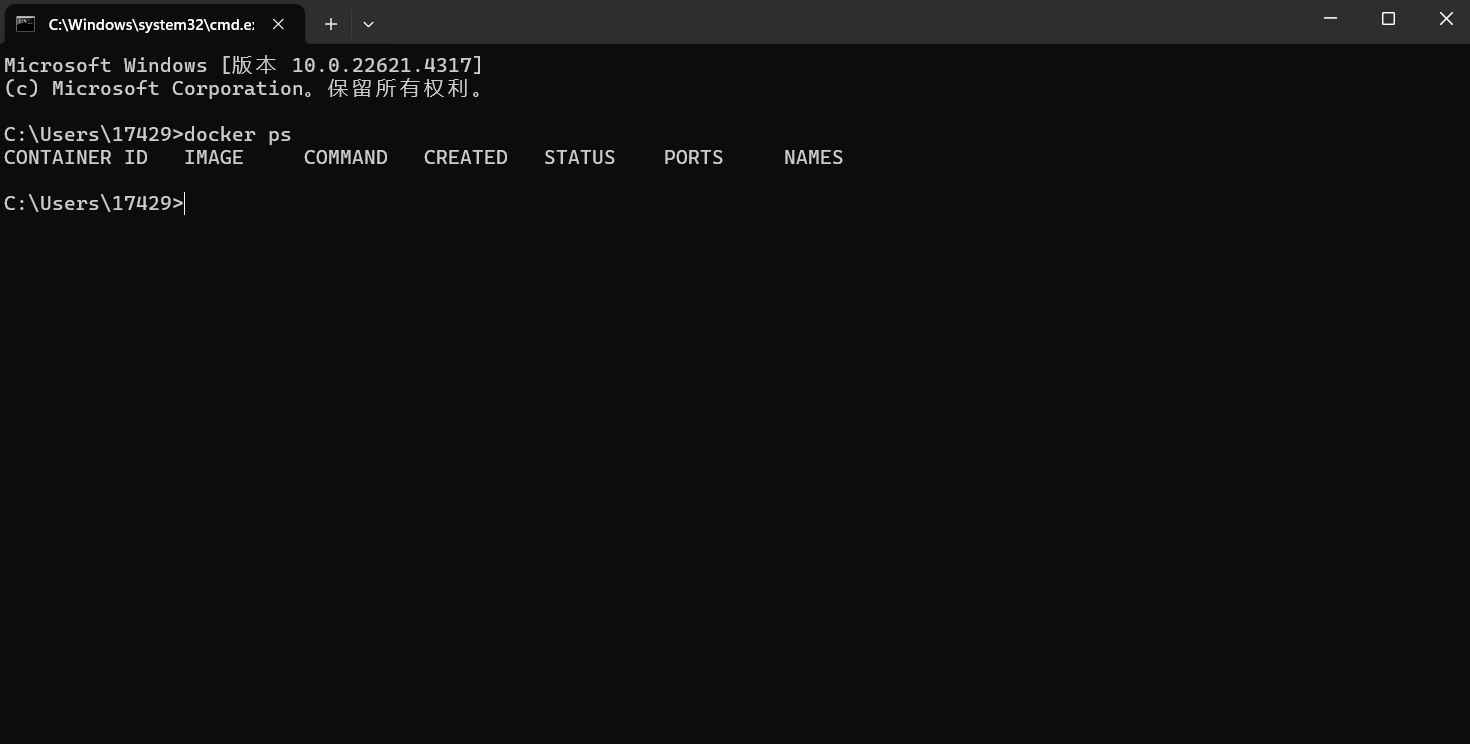
Task: Click the Windows Terminal tab chevron icon
Action: 368,24
